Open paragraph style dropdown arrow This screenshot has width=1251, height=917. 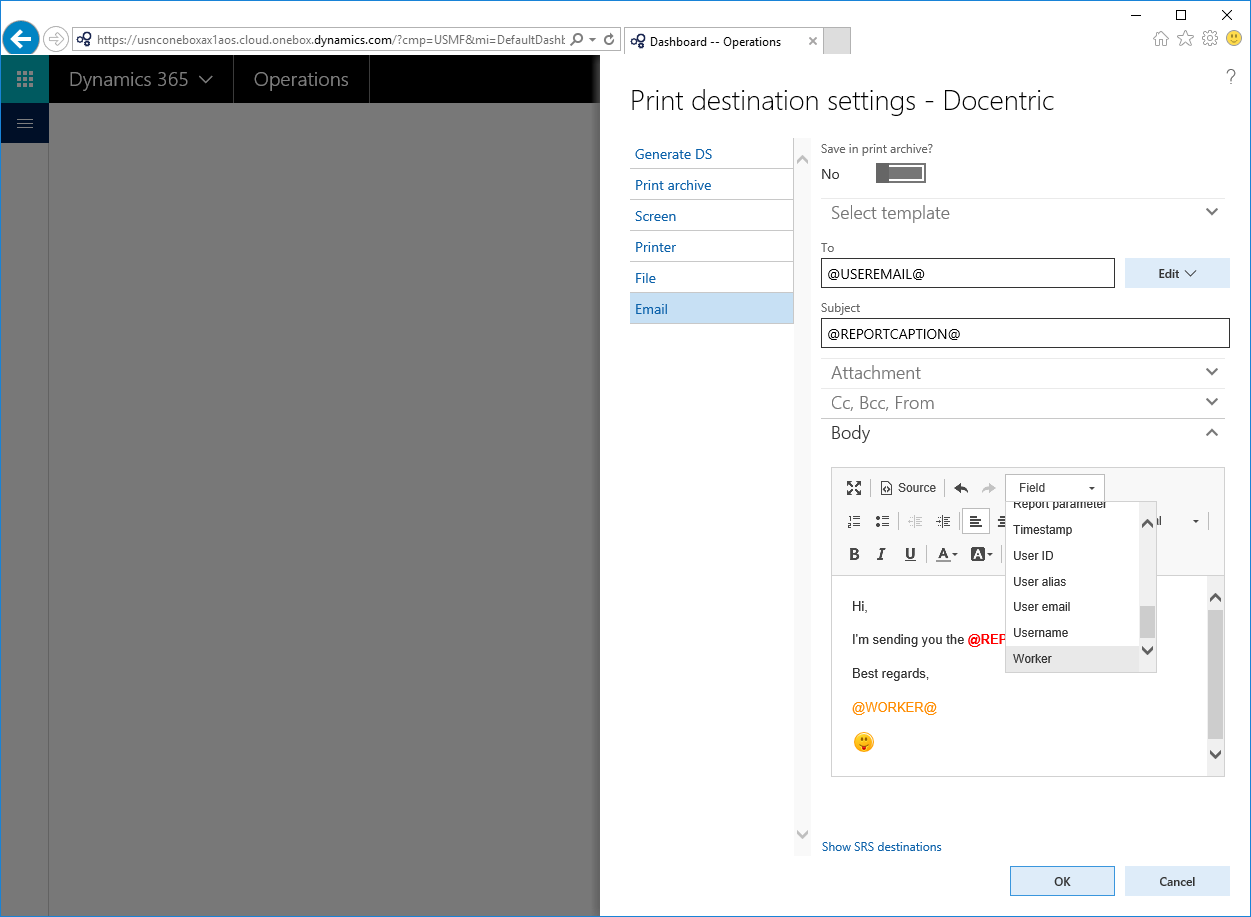click(1195, 521)
